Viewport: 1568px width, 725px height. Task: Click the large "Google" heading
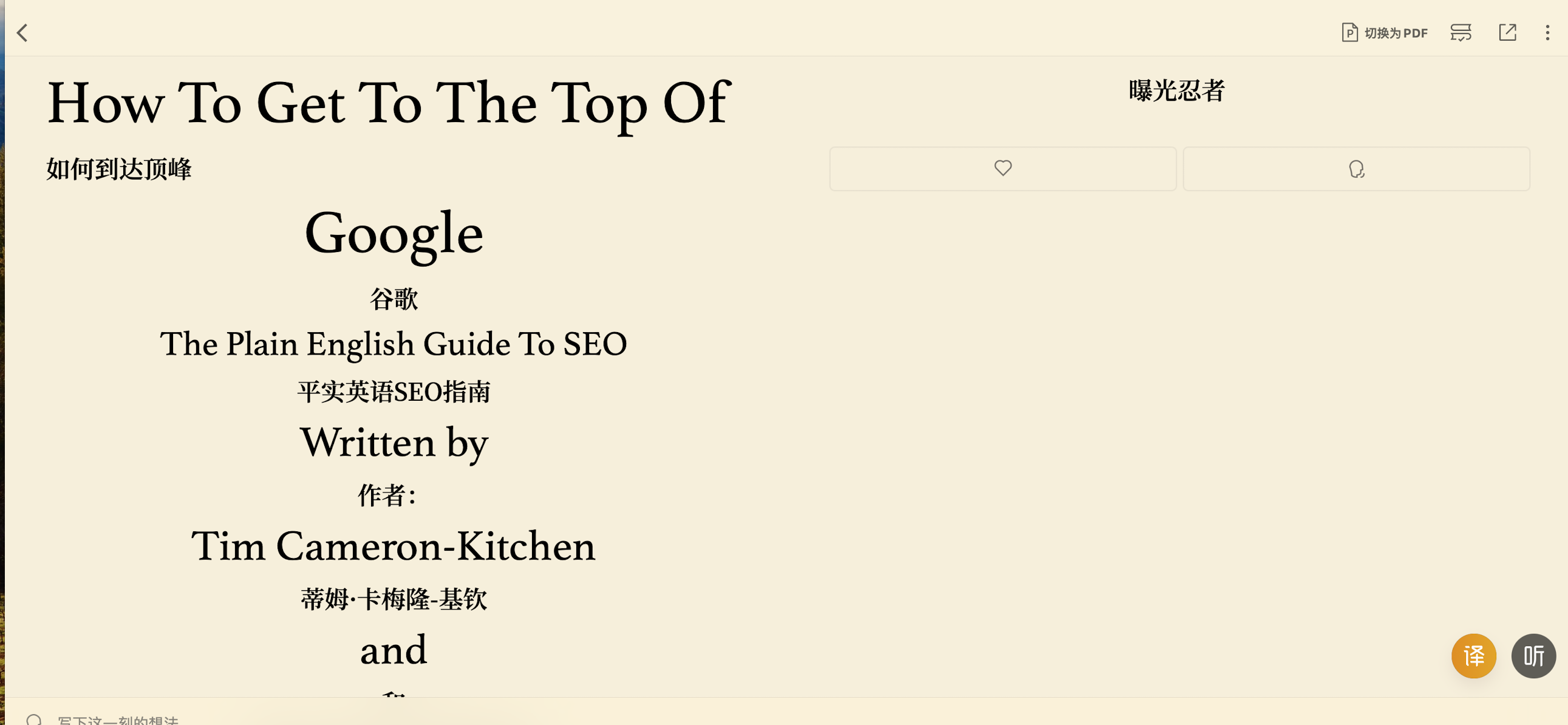pos(394,234)
